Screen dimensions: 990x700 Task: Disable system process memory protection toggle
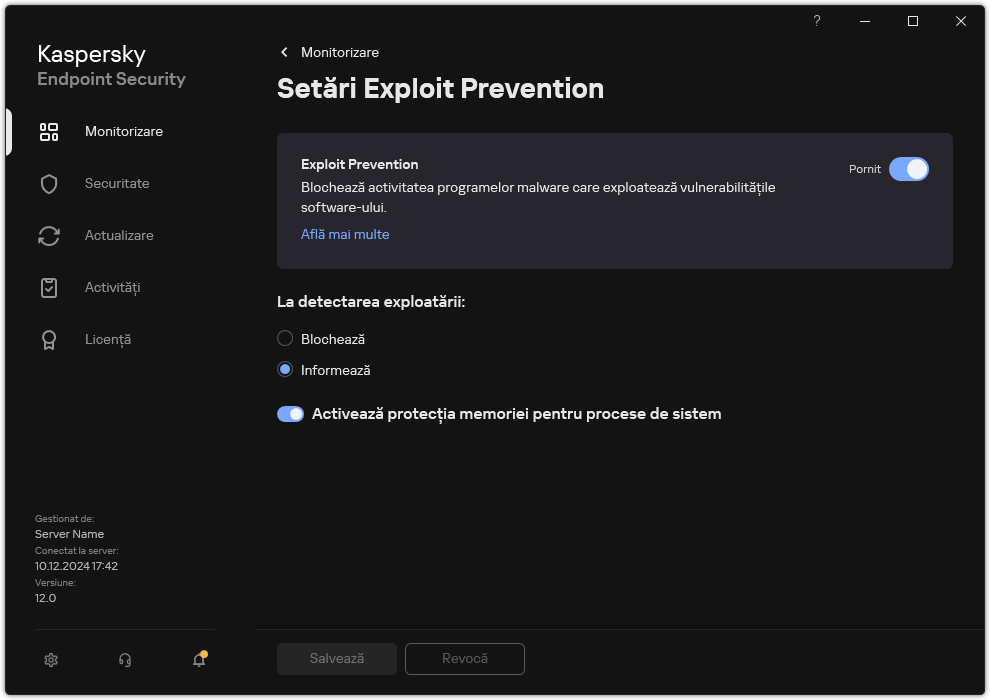click(x=290, y=414)
